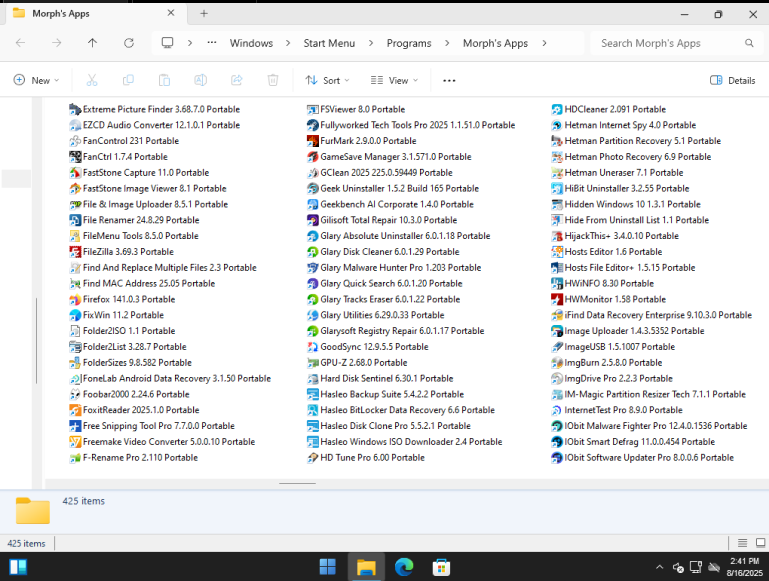Navigate to Windows breadcrumb
Image resolution: width=769 pixels, height=581 pixels.
(x=251, y=43)
